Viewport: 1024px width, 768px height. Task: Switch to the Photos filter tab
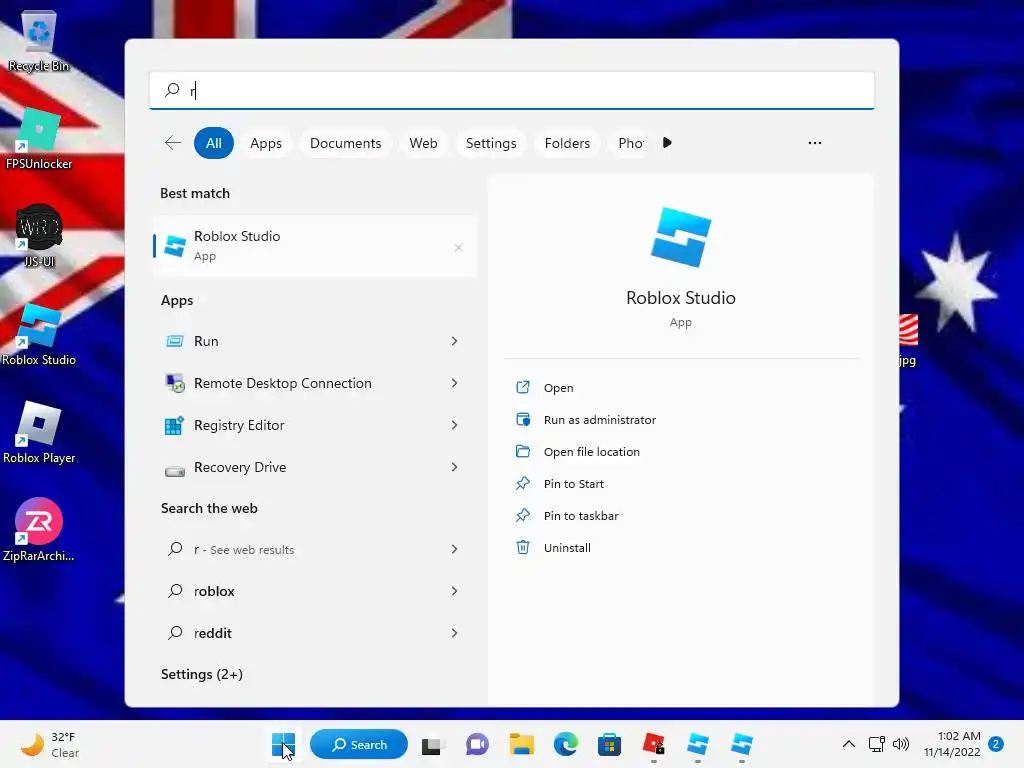click(630, 143)
